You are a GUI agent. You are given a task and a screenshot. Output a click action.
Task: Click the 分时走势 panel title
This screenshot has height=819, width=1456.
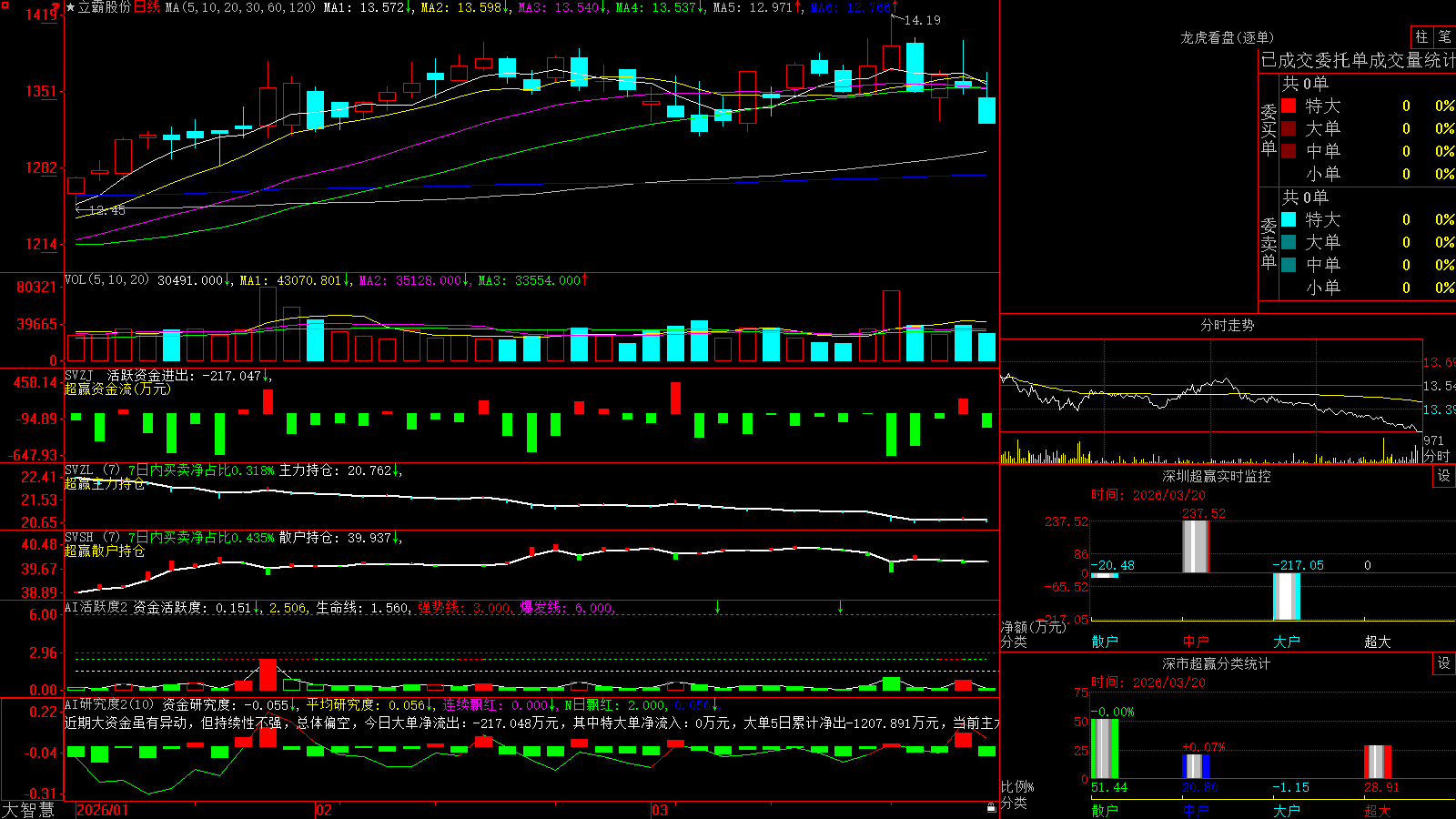click(x=1227, y=325)
